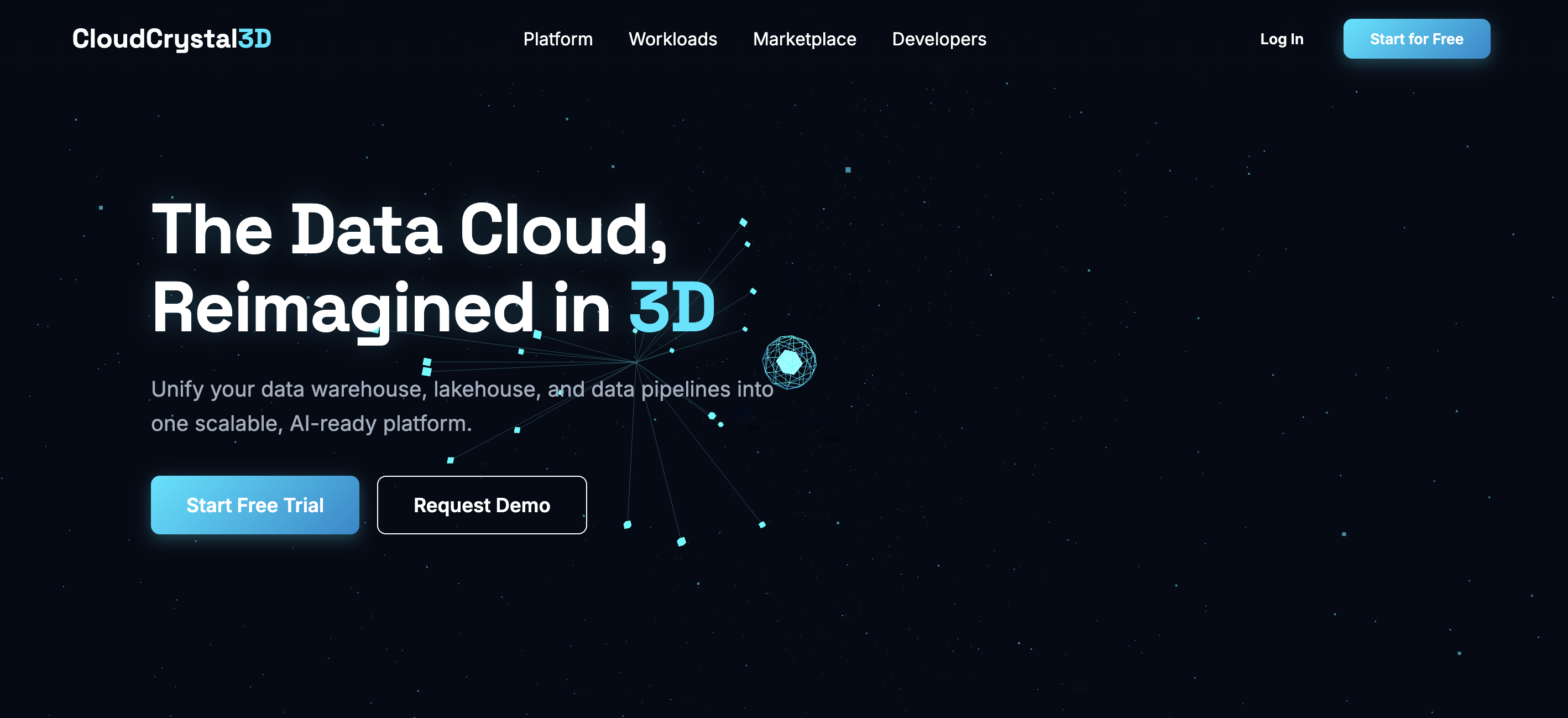
Task: Click the CloudCrystal3D logo
Action: click(171, 39)
